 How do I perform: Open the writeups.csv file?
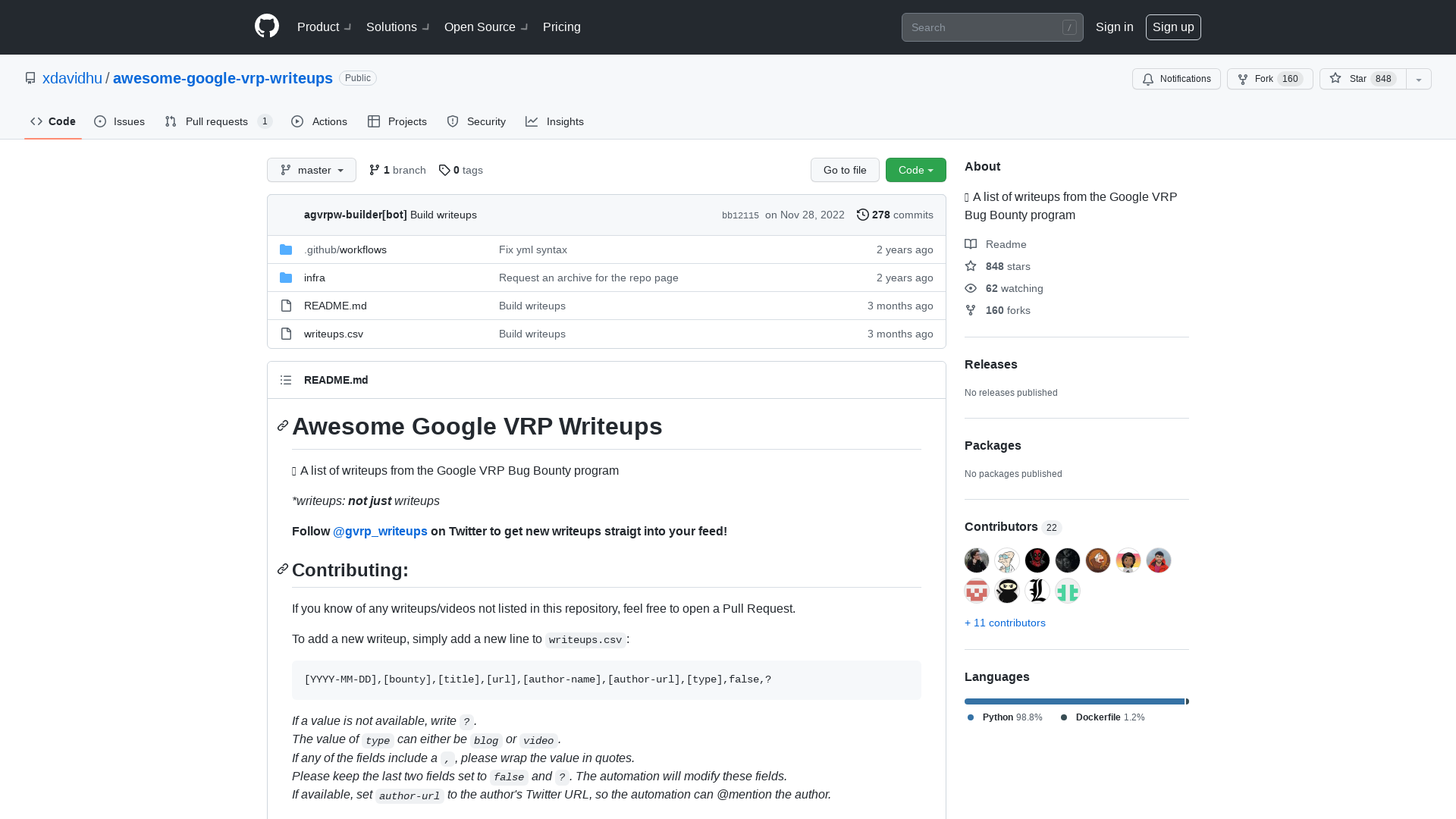[x=334, y=334]
